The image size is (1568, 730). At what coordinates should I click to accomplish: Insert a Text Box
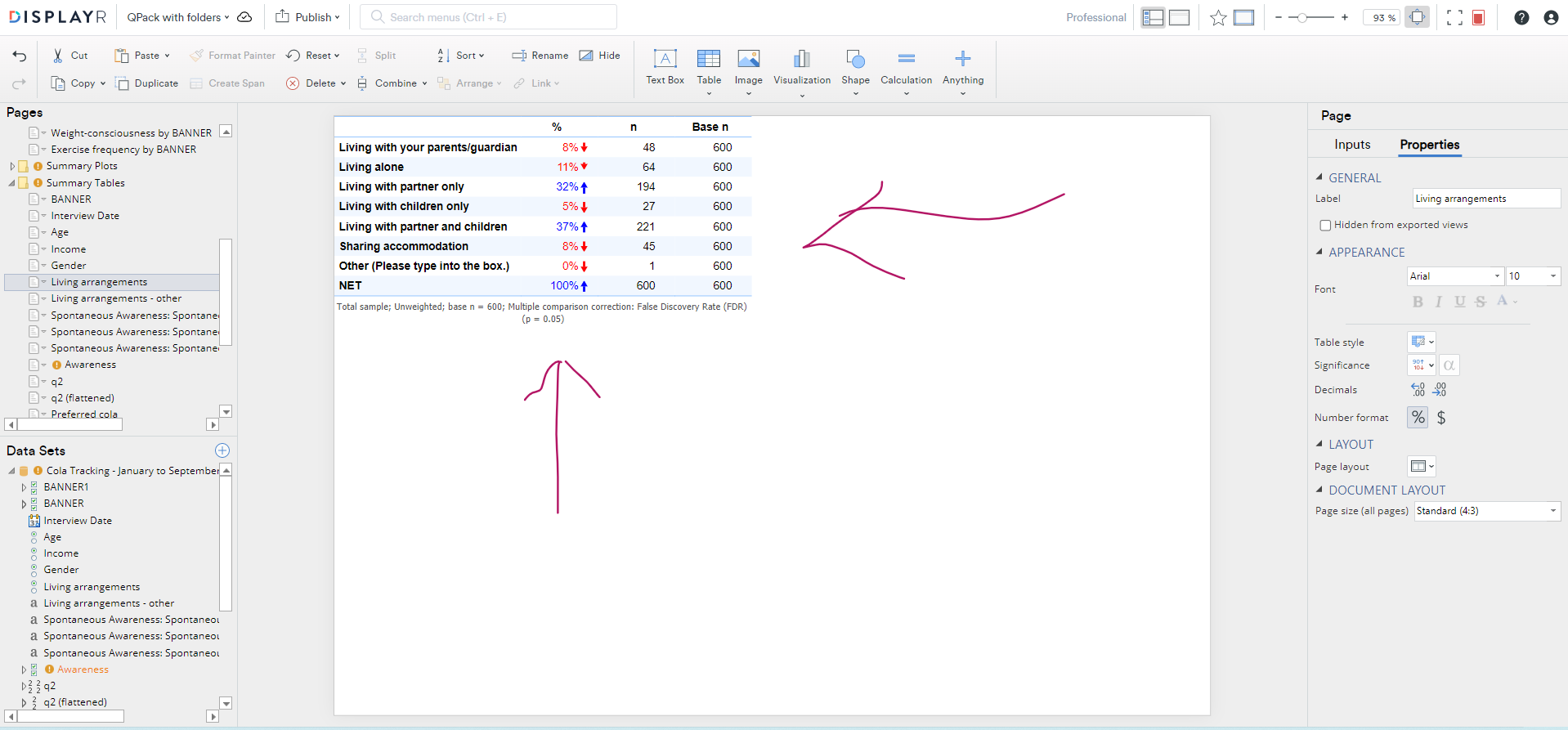(665, 66)
